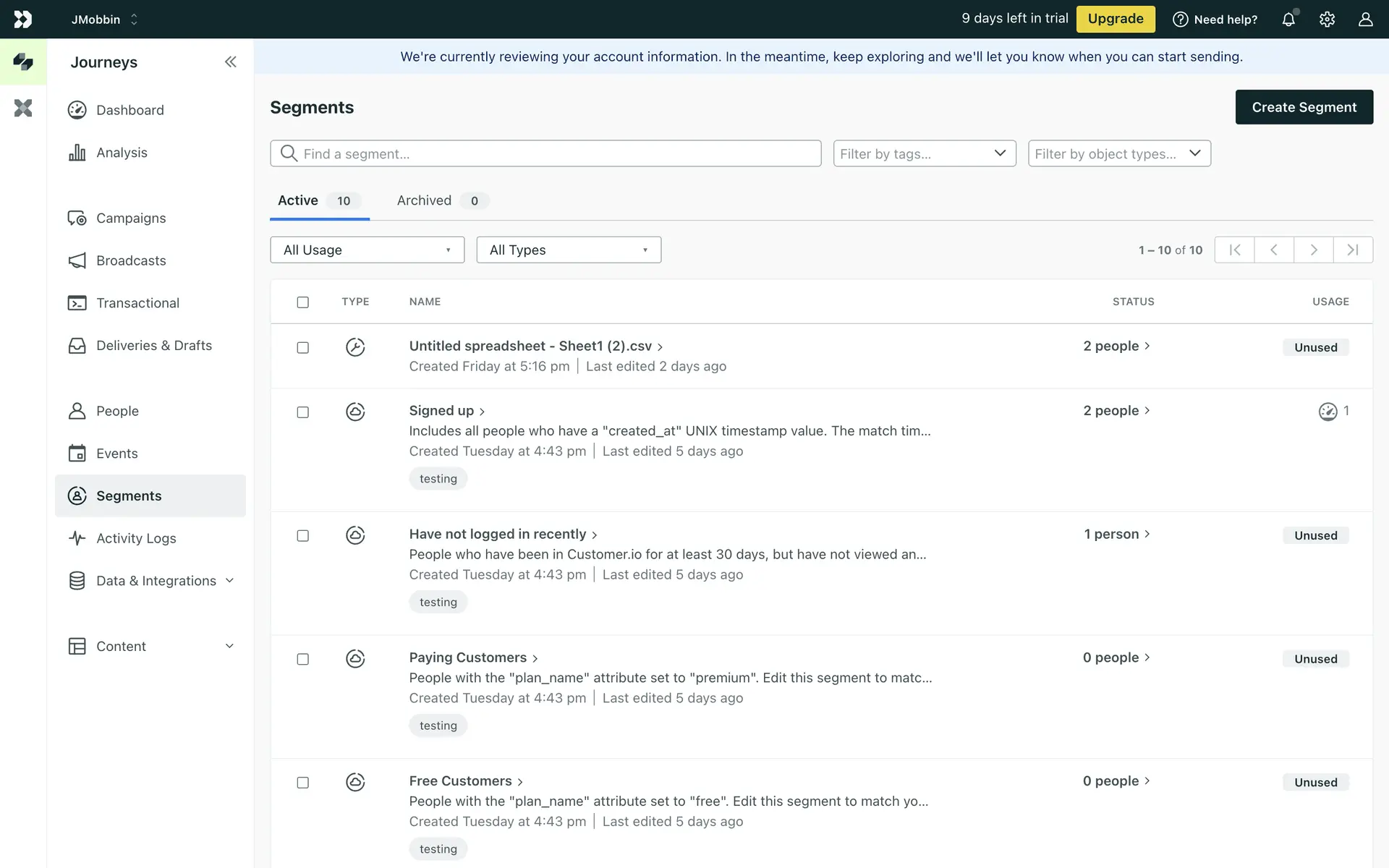Open the settings gear icon
The image size is (1389, 868).
(1327, 20)
